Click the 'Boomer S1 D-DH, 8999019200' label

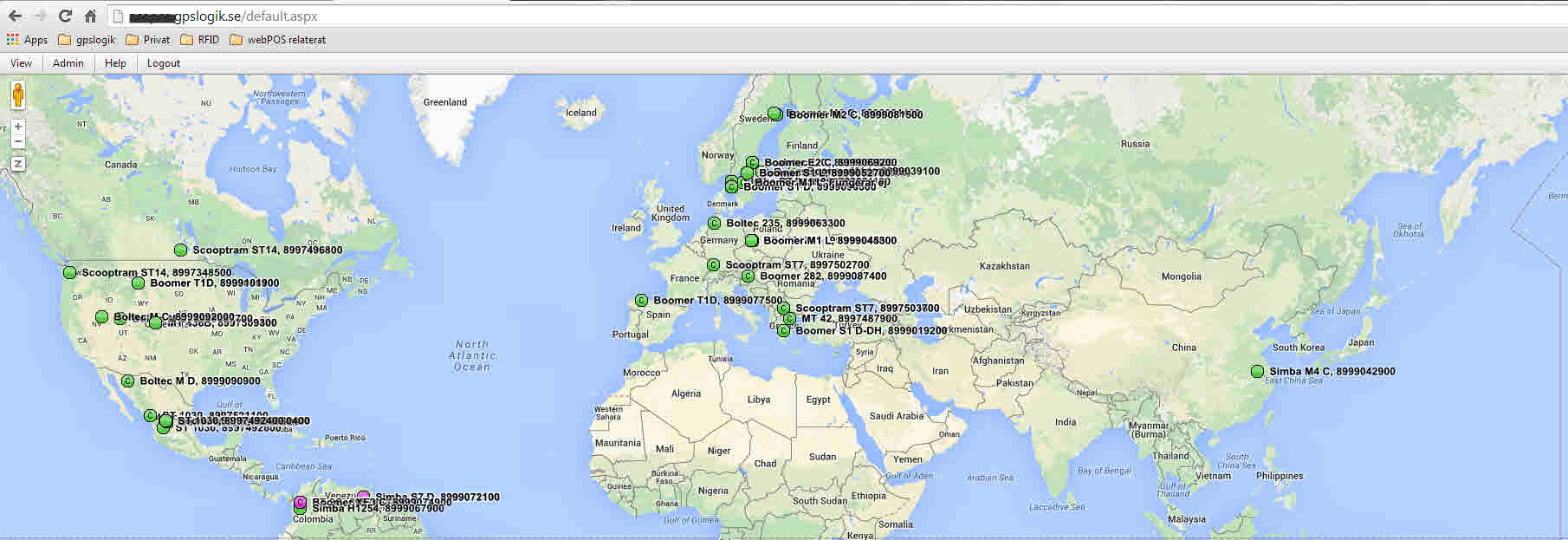pyautogui.click(x=871, y=330)
